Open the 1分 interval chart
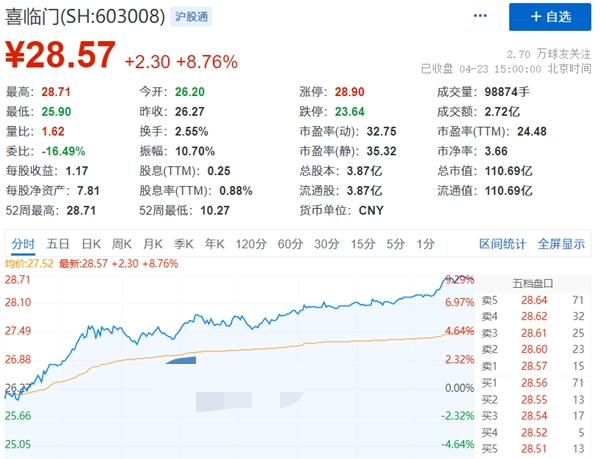 pyautogui.click(x=426, y=243)
